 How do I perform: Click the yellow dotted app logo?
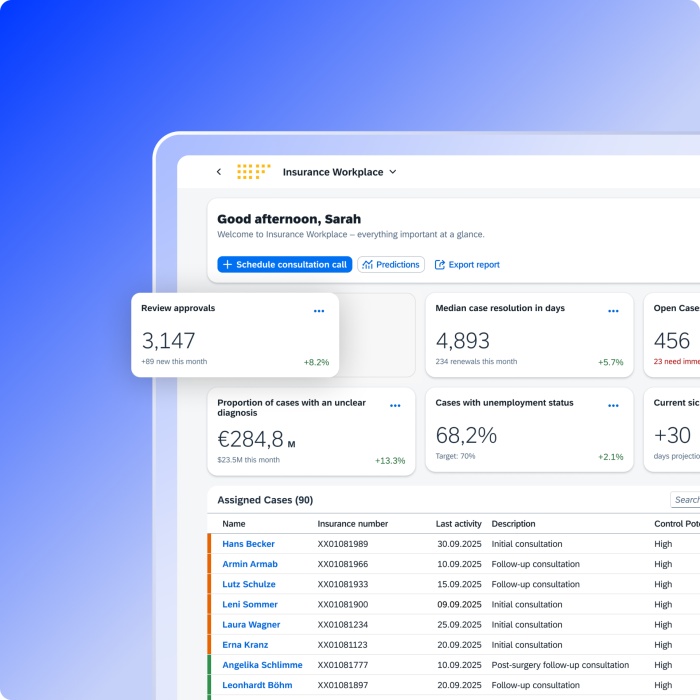(x=253, y=172)
